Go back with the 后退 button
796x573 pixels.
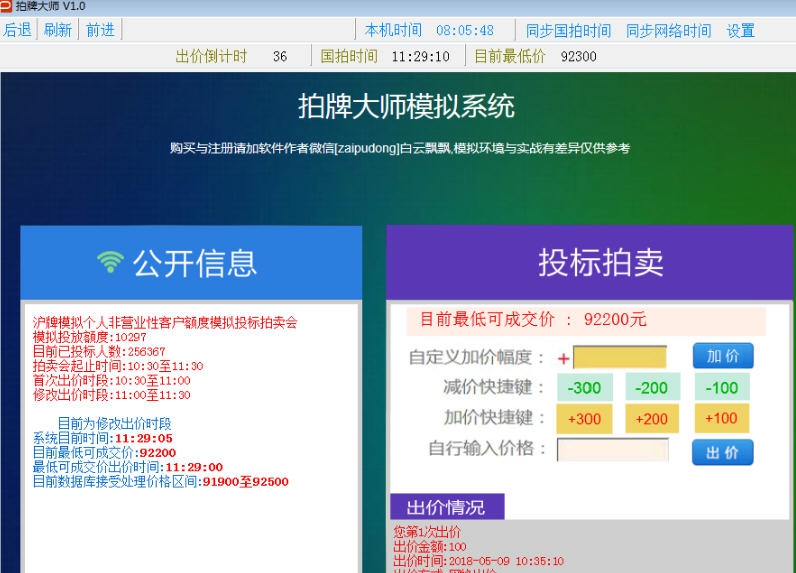point(17,30)
